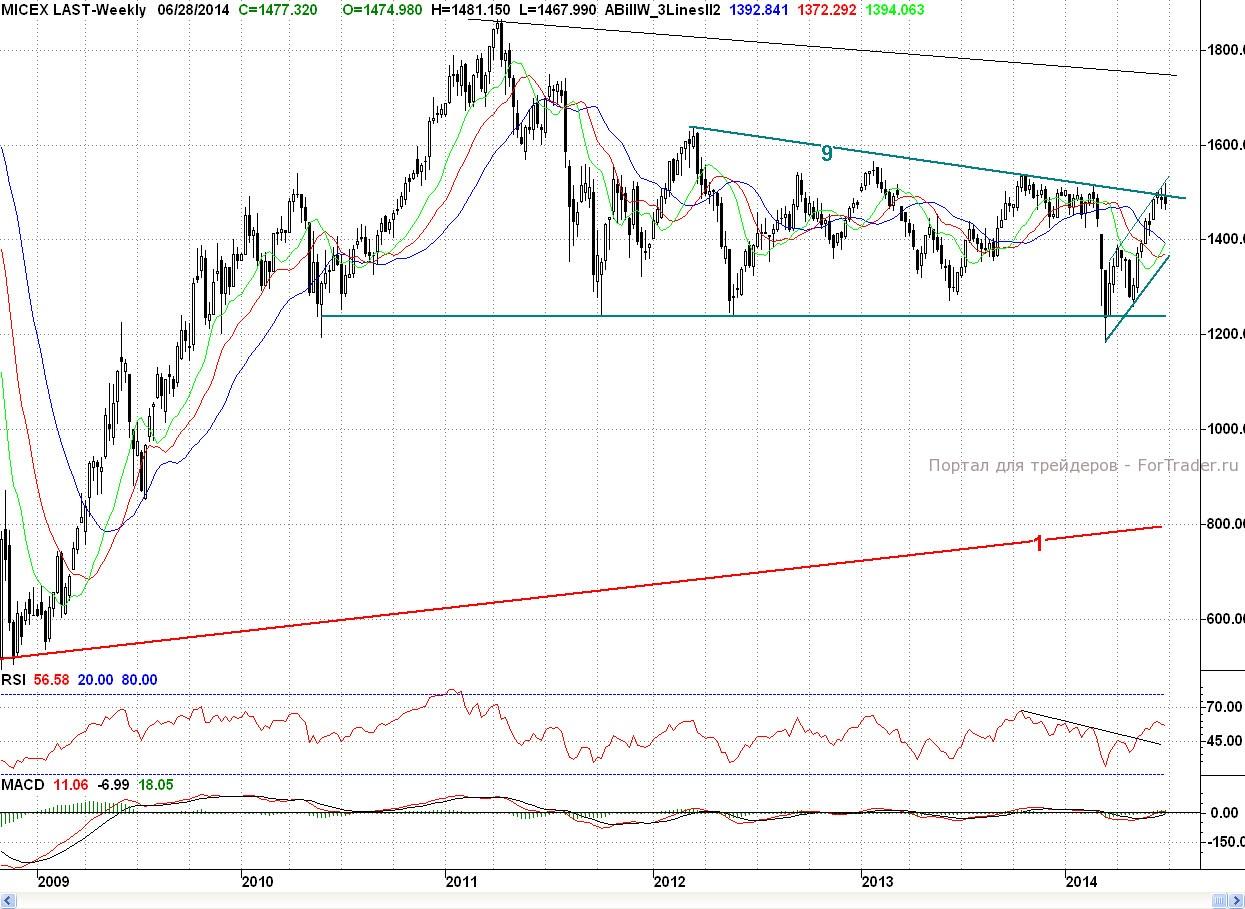The height and width of the screenshot is (909, 1245).
Task: Click the MACD indicator label
Action: [x=22, y=785]
